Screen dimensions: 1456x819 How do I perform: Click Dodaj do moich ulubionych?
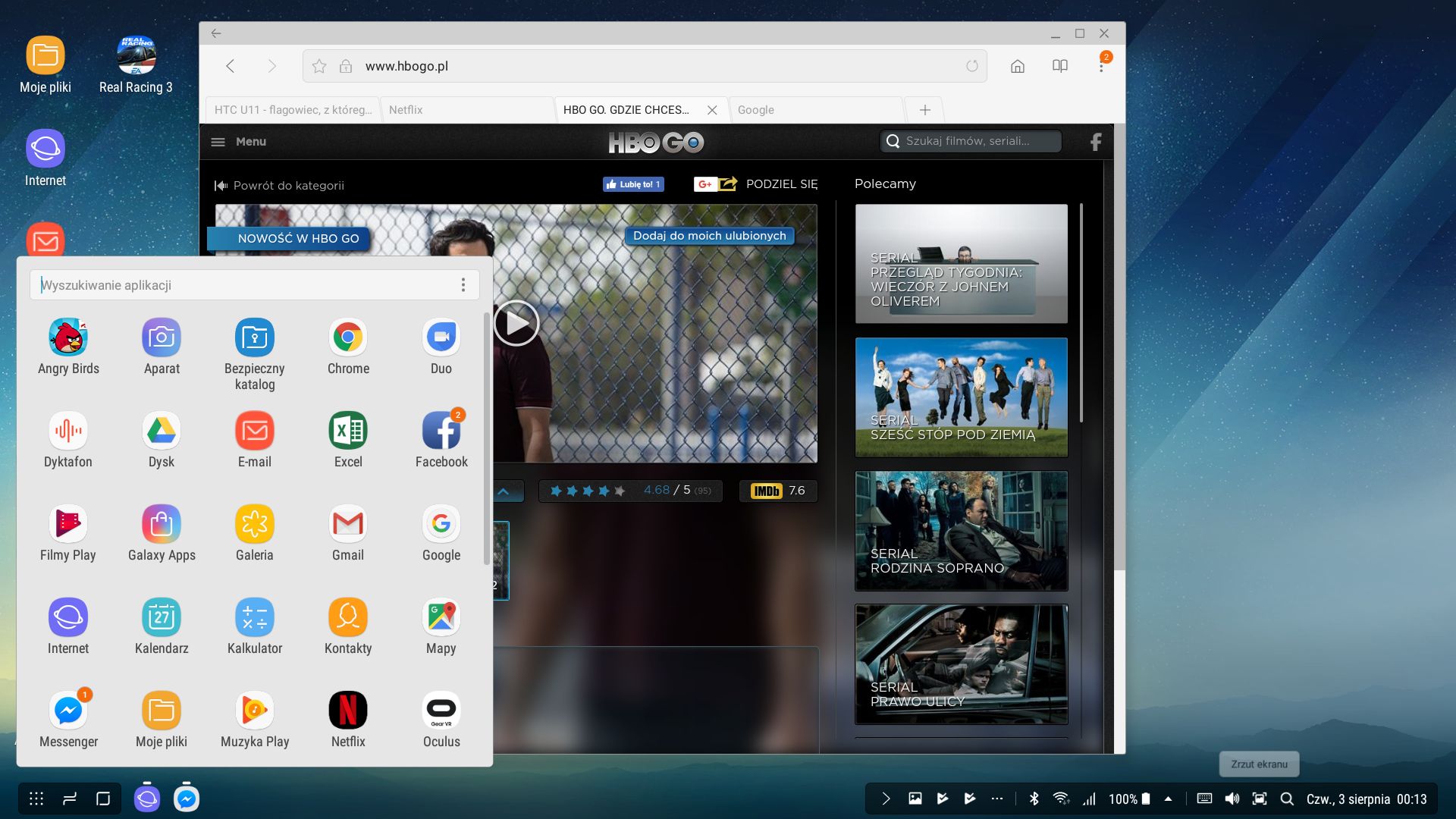[x=709, y=236]
